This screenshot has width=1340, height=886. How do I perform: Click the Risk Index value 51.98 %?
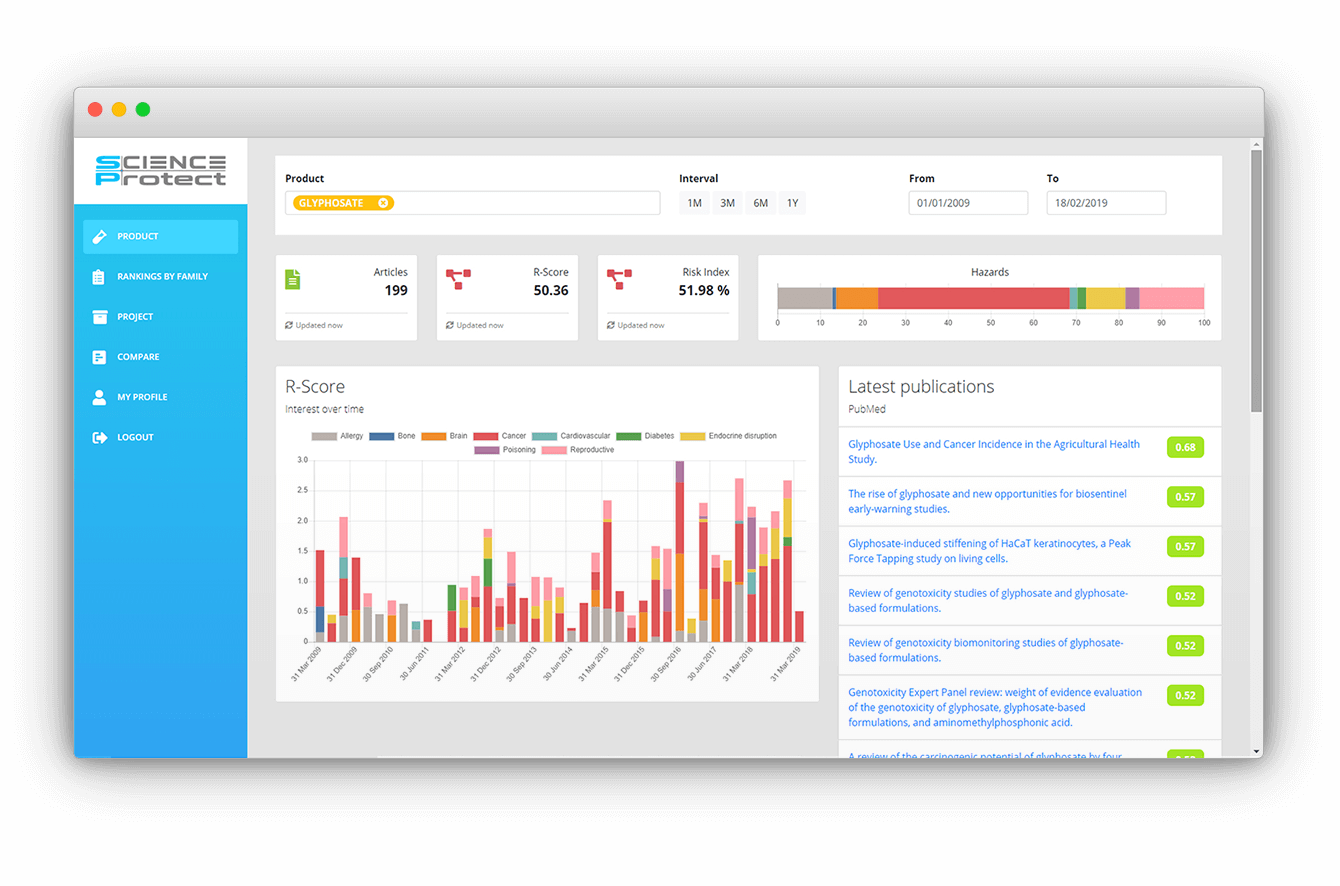point(704,291)
